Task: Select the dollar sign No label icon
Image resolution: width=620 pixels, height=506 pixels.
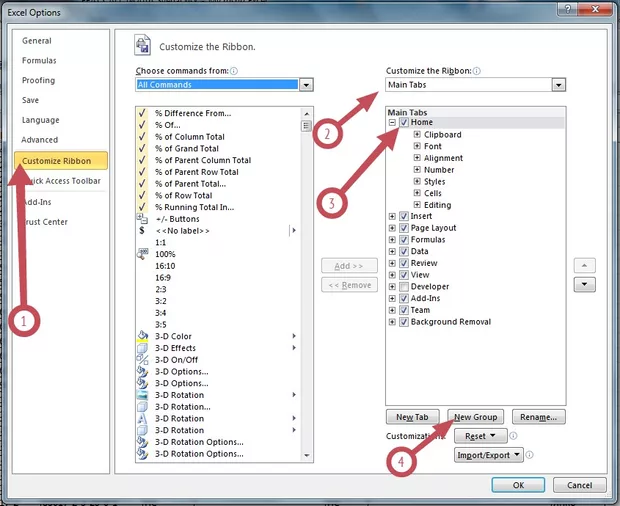Action: pos(142,230)
